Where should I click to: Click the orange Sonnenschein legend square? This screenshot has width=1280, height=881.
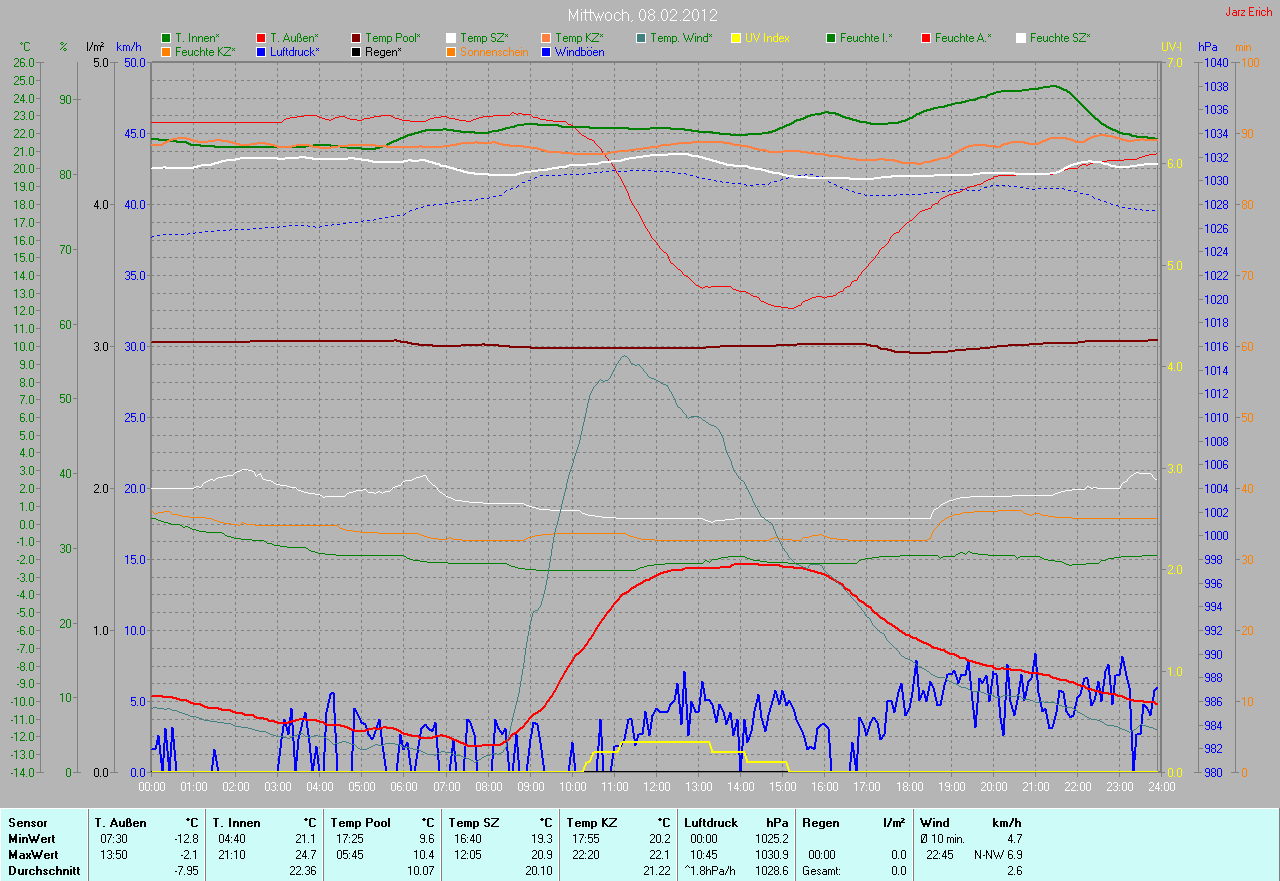pos(451,51)
